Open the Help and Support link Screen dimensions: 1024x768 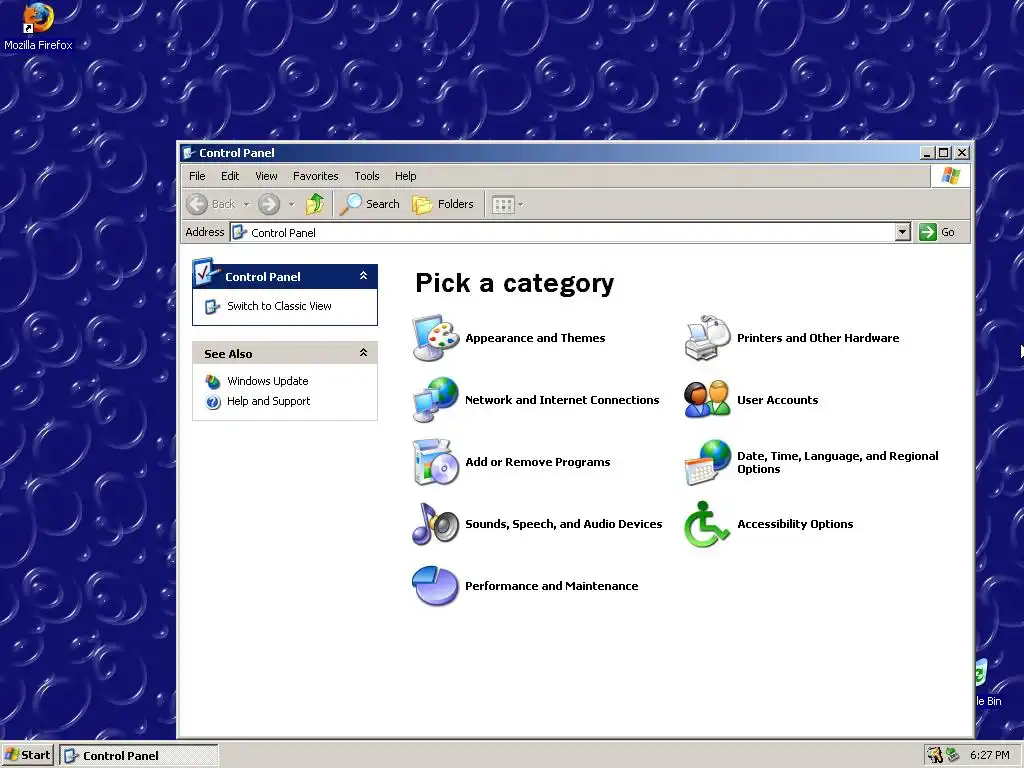pyautogui.click(x=268, y=402)
